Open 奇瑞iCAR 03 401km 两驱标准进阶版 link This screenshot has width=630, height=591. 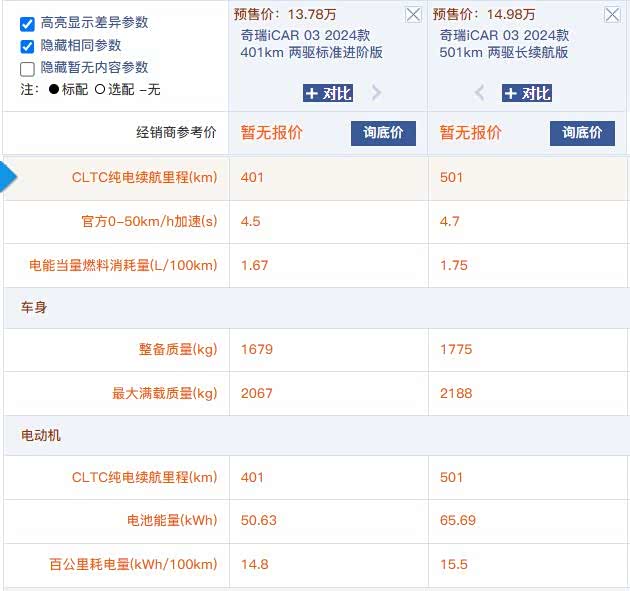[x=311, y=43]
